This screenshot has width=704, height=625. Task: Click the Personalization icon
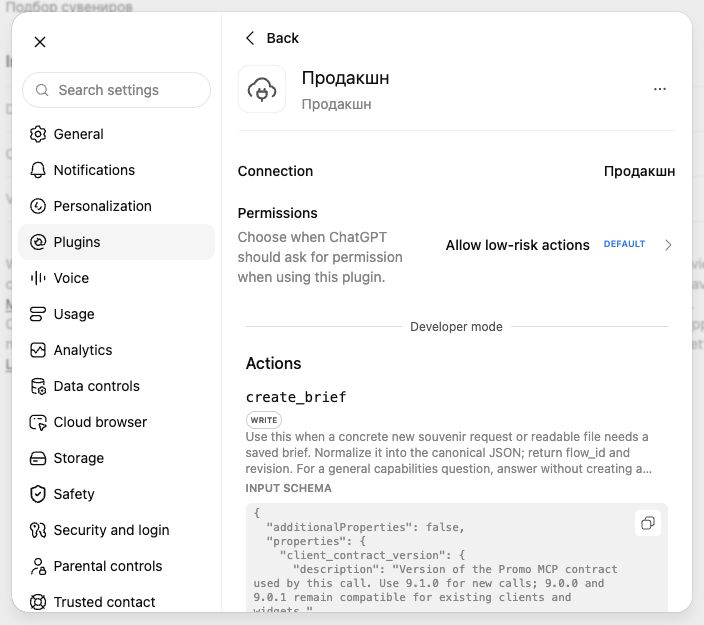point(38,206)
